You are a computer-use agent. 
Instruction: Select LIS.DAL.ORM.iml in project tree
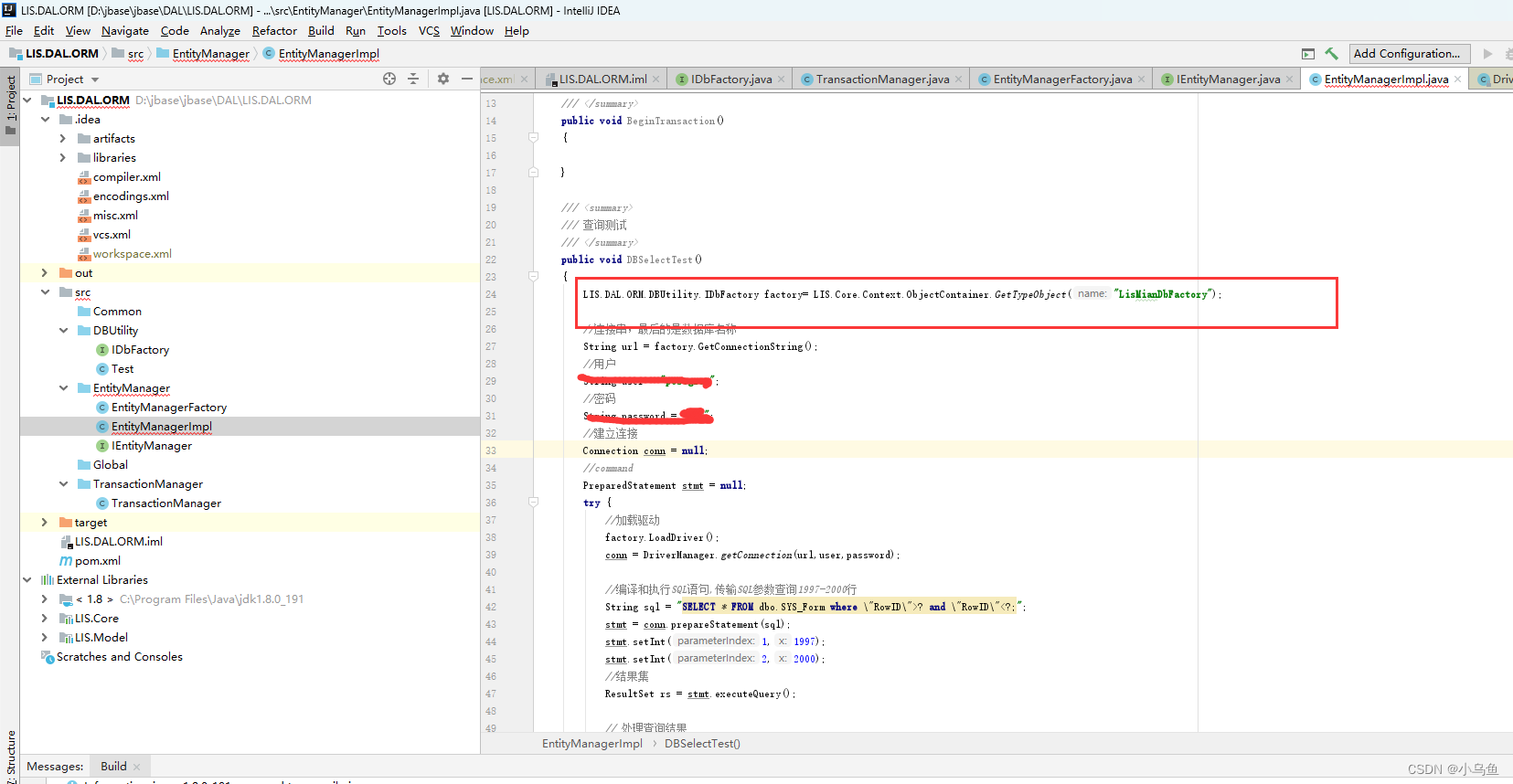119,542
